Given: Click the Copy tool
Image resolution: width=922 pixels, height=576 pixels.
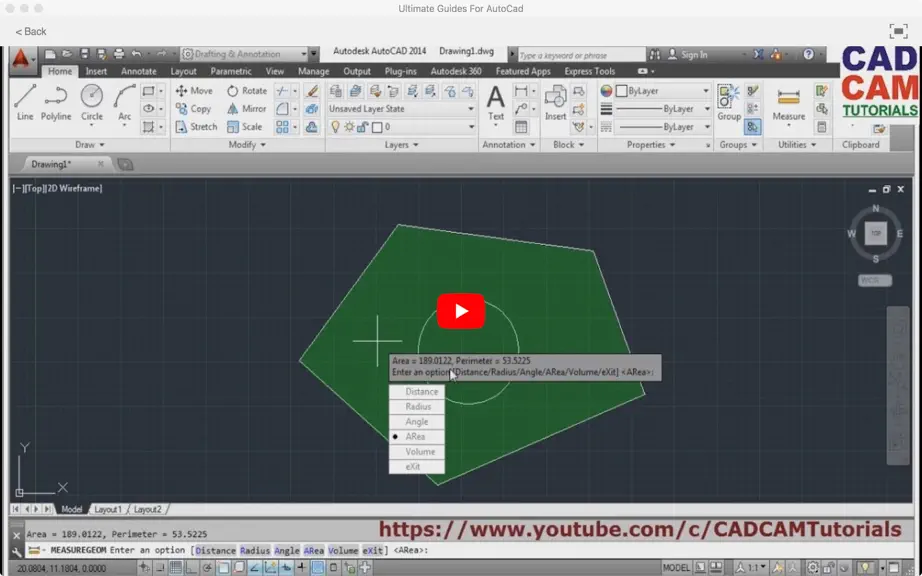Looking at the screenshot, I should (193, 109).
